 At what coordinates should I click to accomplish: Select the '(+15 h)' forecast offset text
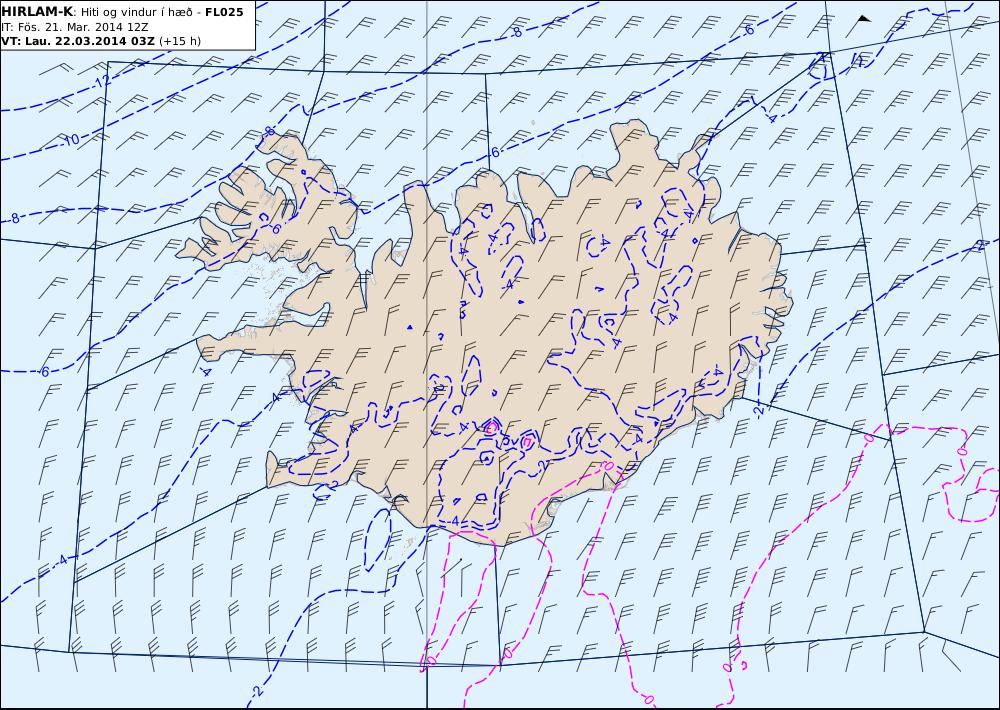(180, 41)
